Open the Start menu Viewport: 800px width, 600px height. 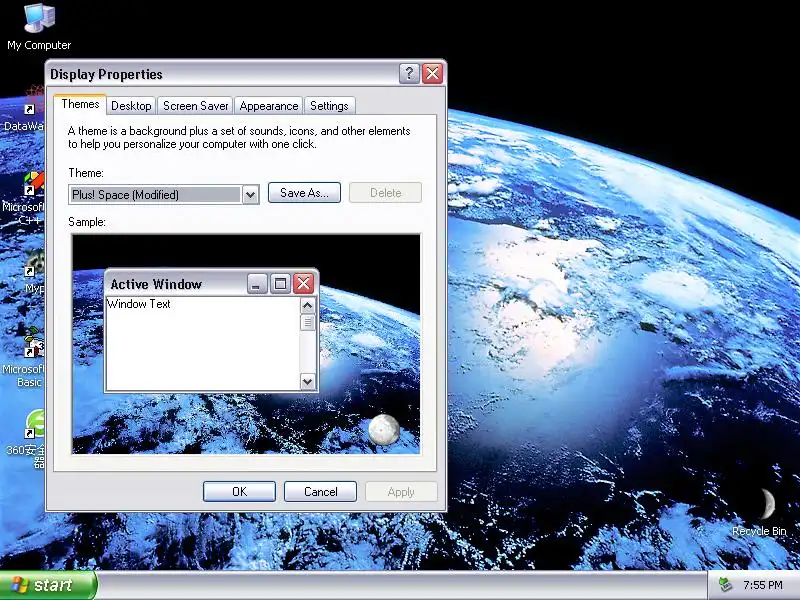coord(48,585)
